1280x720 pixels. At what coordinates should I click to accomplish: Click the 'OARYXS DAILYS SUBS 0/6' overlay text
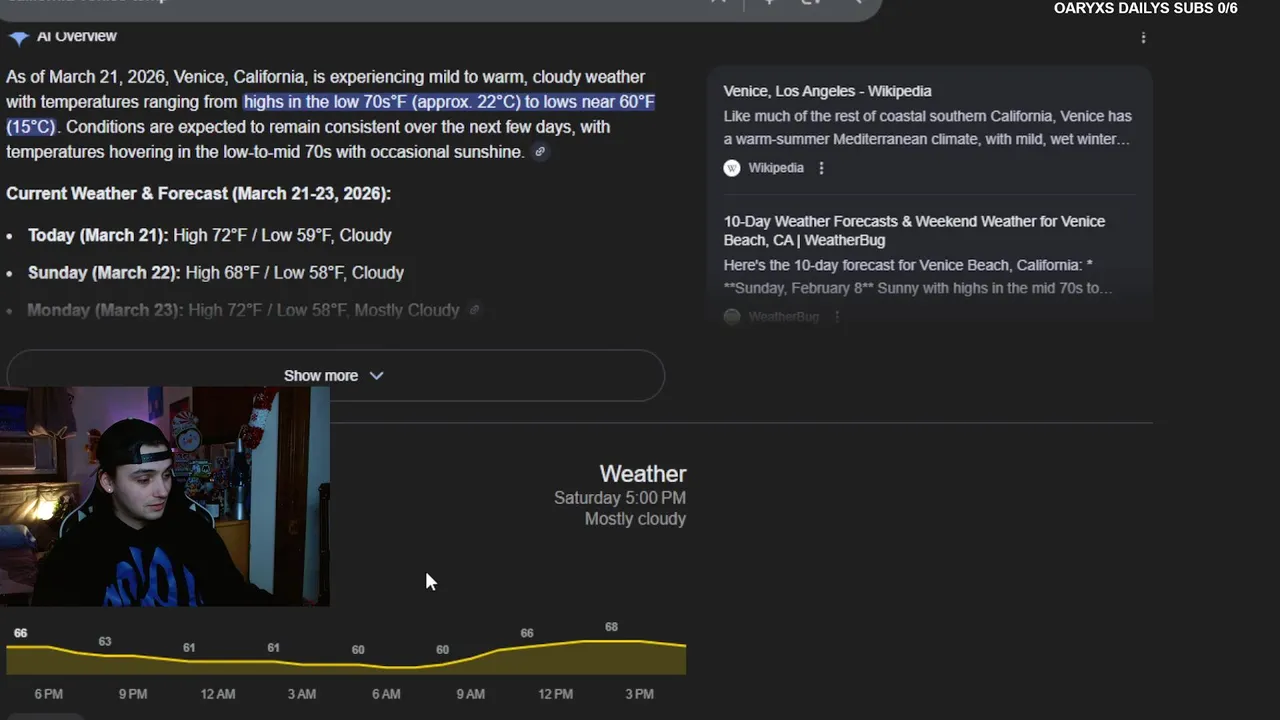(x=1145, y=9)
